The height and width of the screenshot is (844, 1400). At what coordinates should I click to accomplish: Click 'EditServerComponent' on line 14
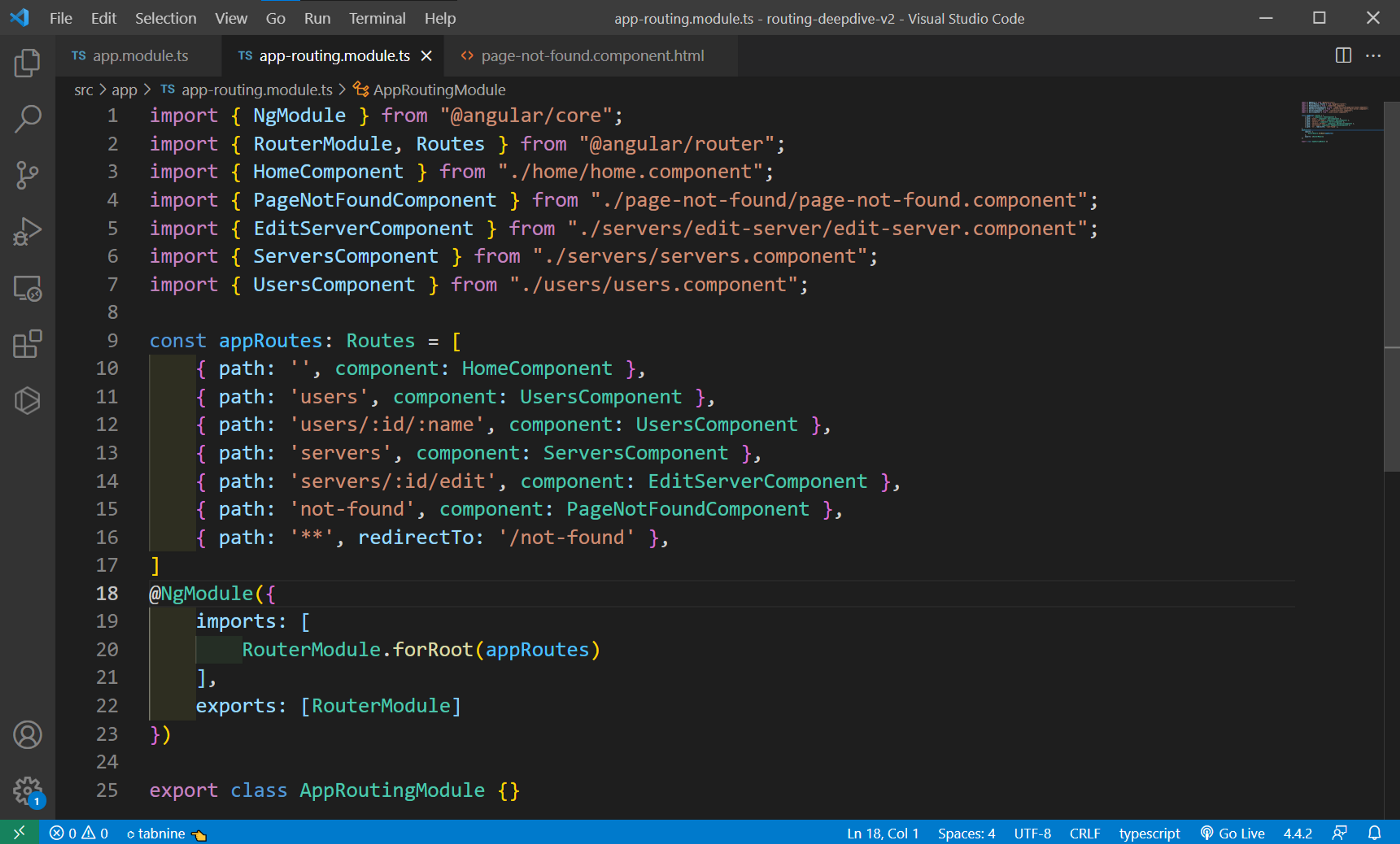coord(757,481)
